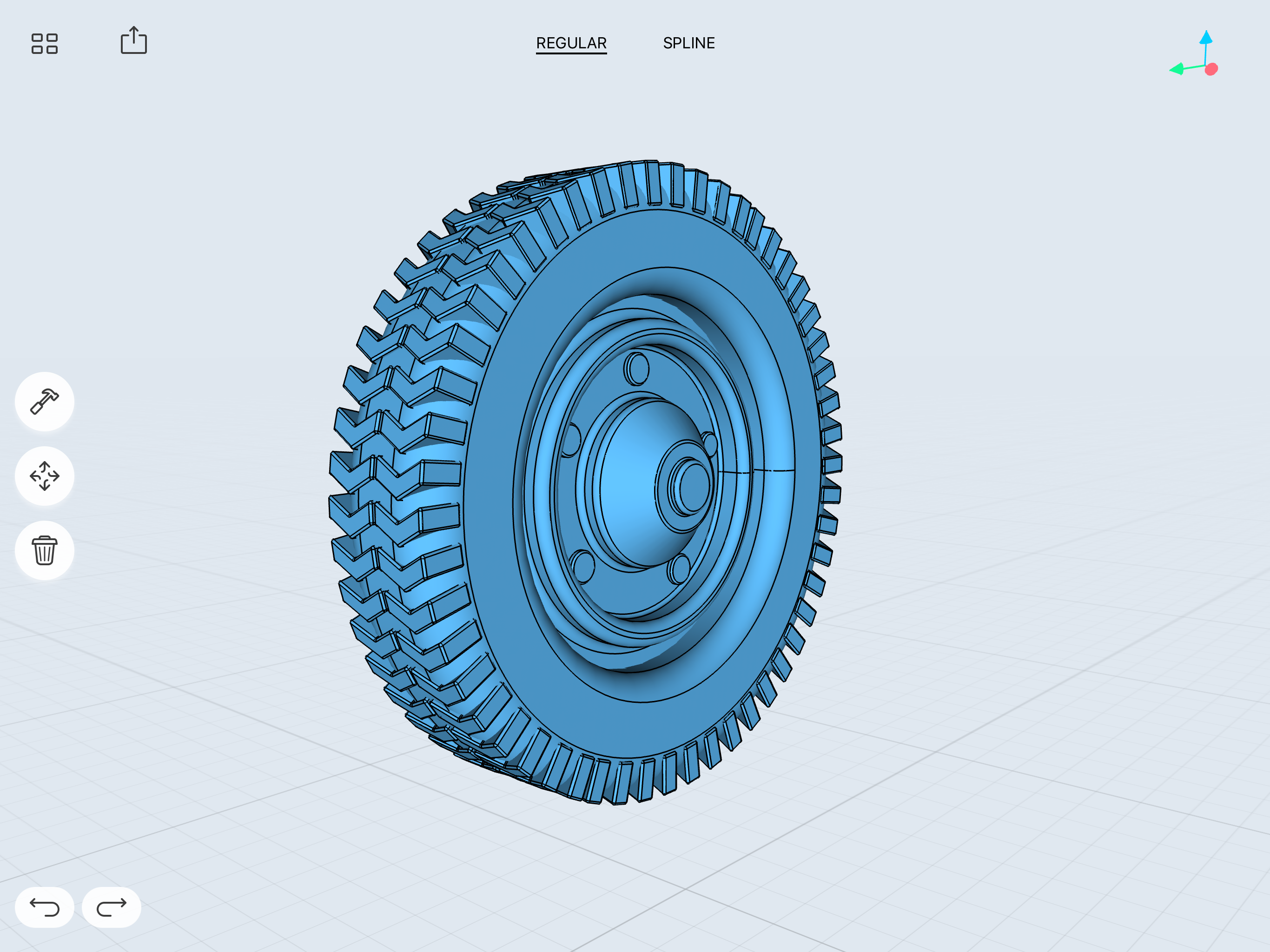Open the designs gallery grid icon
Image resolution: width=1270 pixels, height=952 pixels.
click(x=44, y=43)
